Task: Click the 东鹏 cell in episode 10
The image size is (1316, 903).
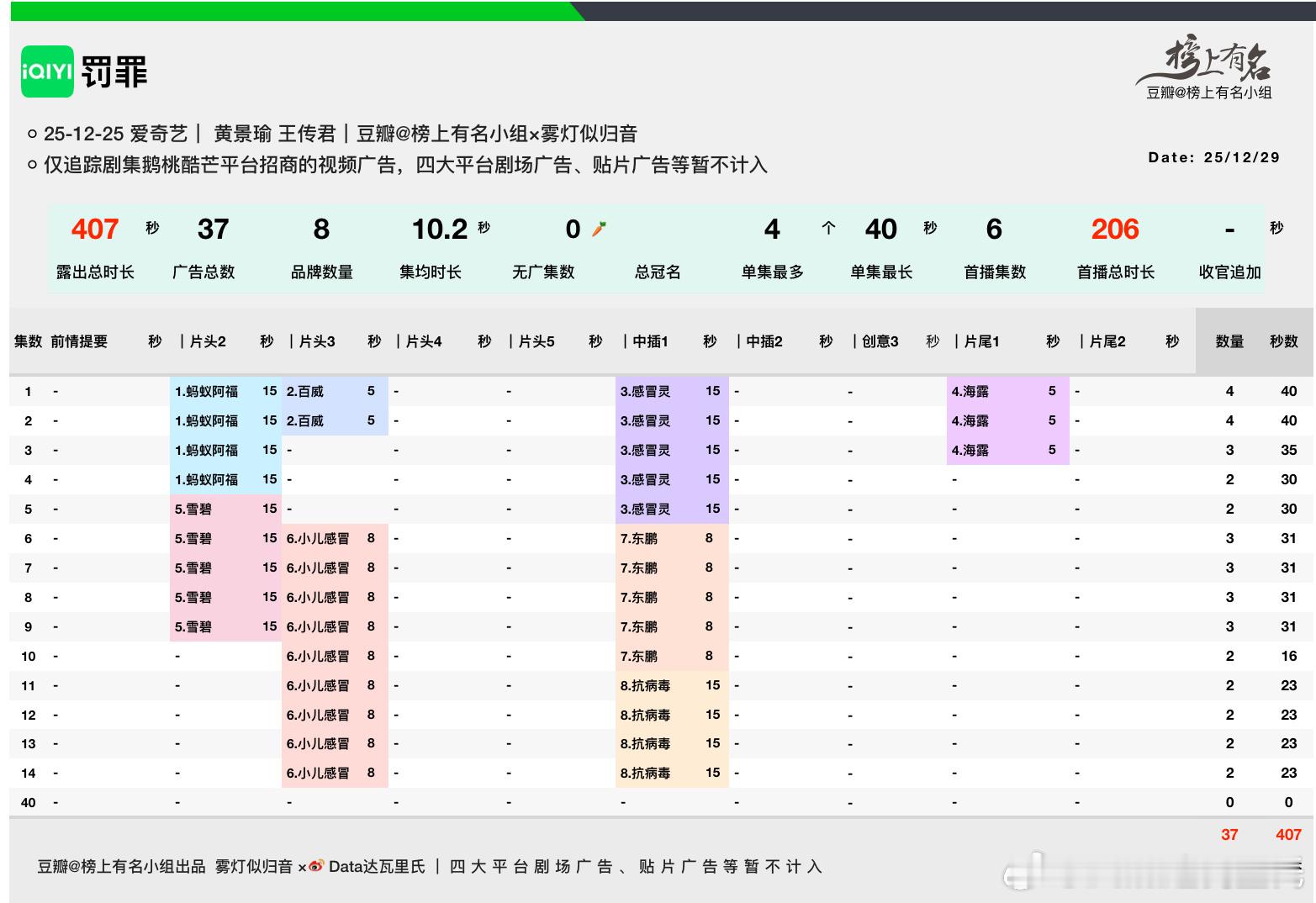Action: click(x=639, y=656)
